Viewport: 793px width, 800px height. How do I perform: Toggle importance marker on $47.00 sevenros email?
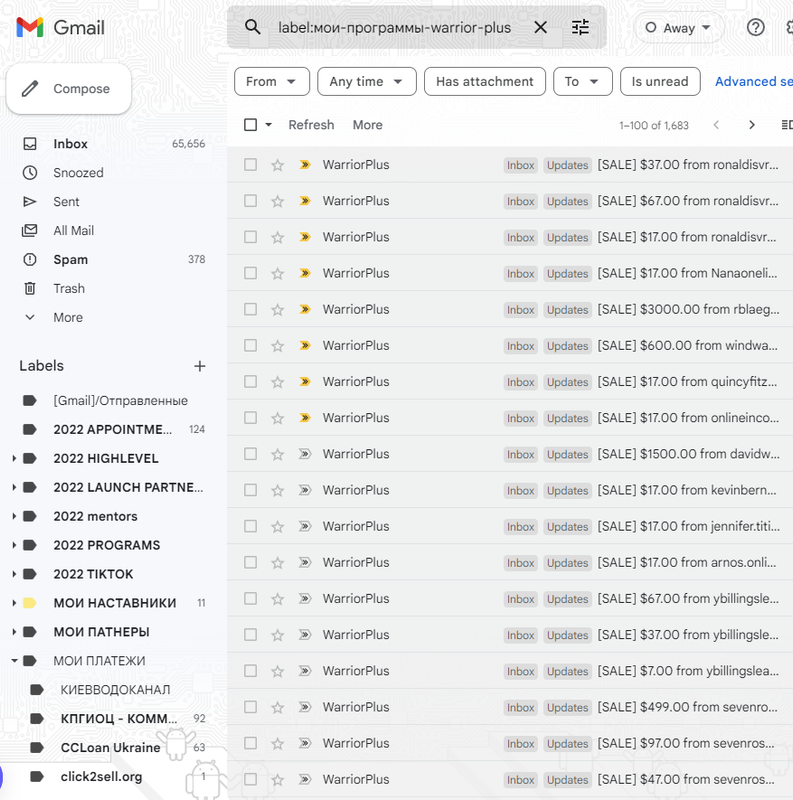[x=305, y=780]
